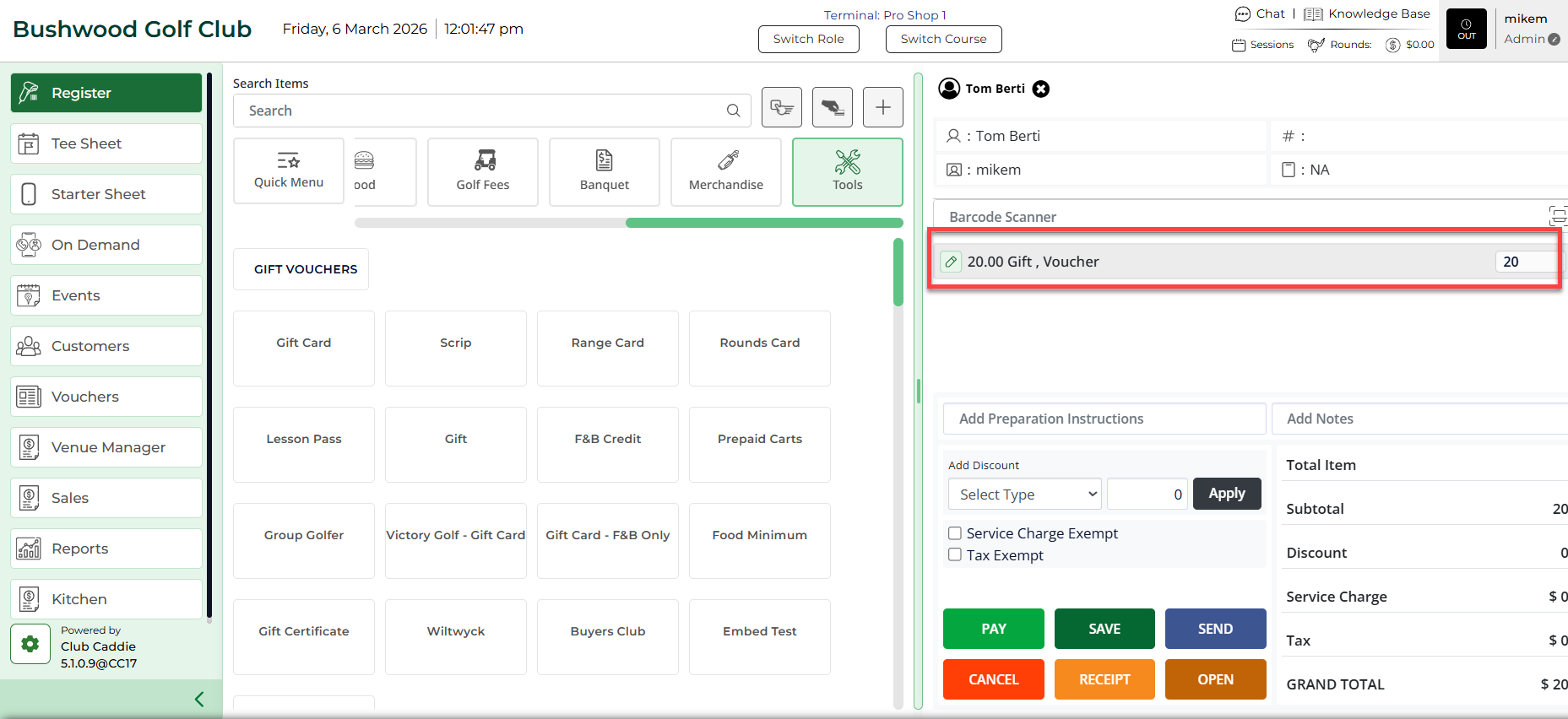This screenshot has height=719, width=1568.
Task: Collapse the left sidebar with chevron
Action: pyautogui.click(x=199, y=699)
